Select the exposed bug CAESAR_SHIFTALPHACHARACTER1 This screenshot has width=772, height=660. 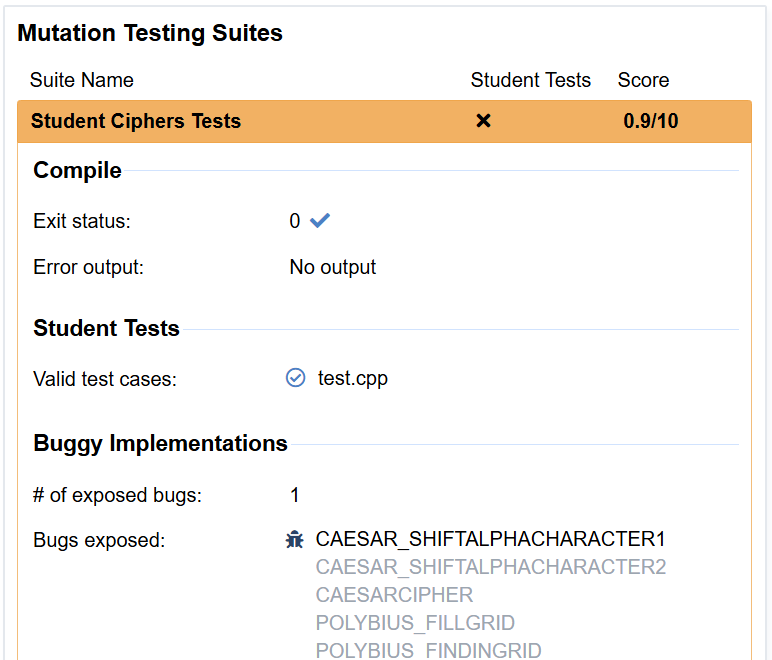click(x=490, y=539)
